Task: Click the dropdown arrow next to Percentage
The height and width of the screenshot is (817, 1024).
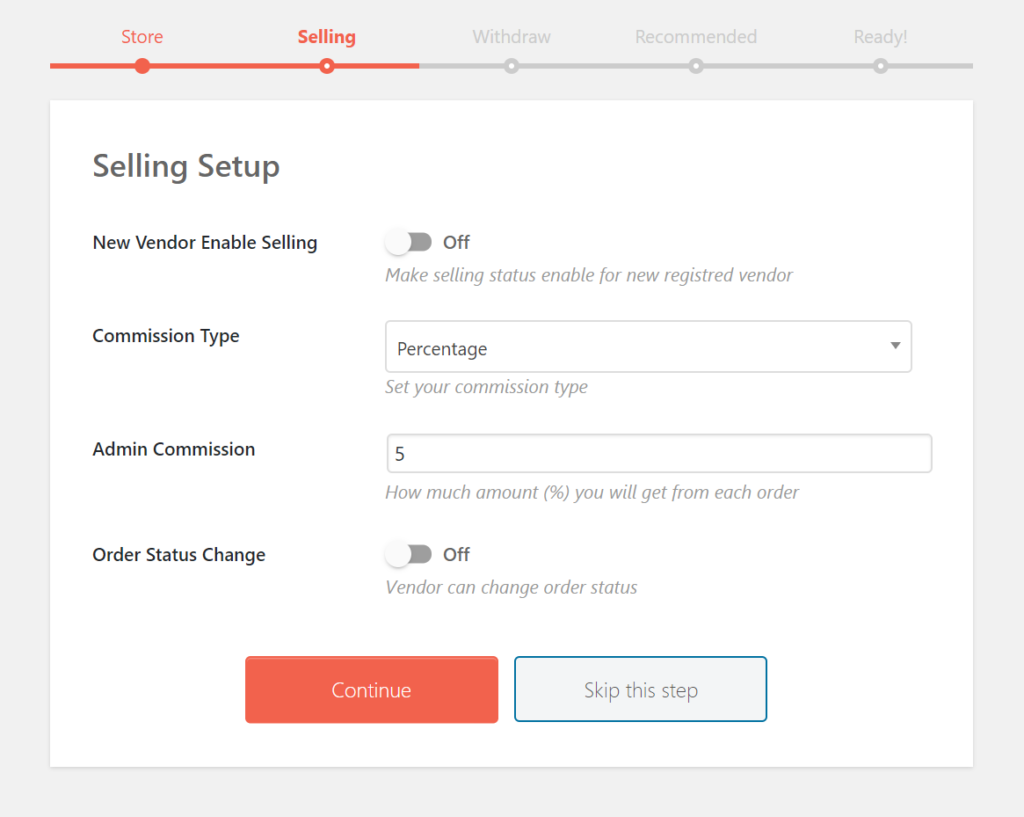Action: 895,346
